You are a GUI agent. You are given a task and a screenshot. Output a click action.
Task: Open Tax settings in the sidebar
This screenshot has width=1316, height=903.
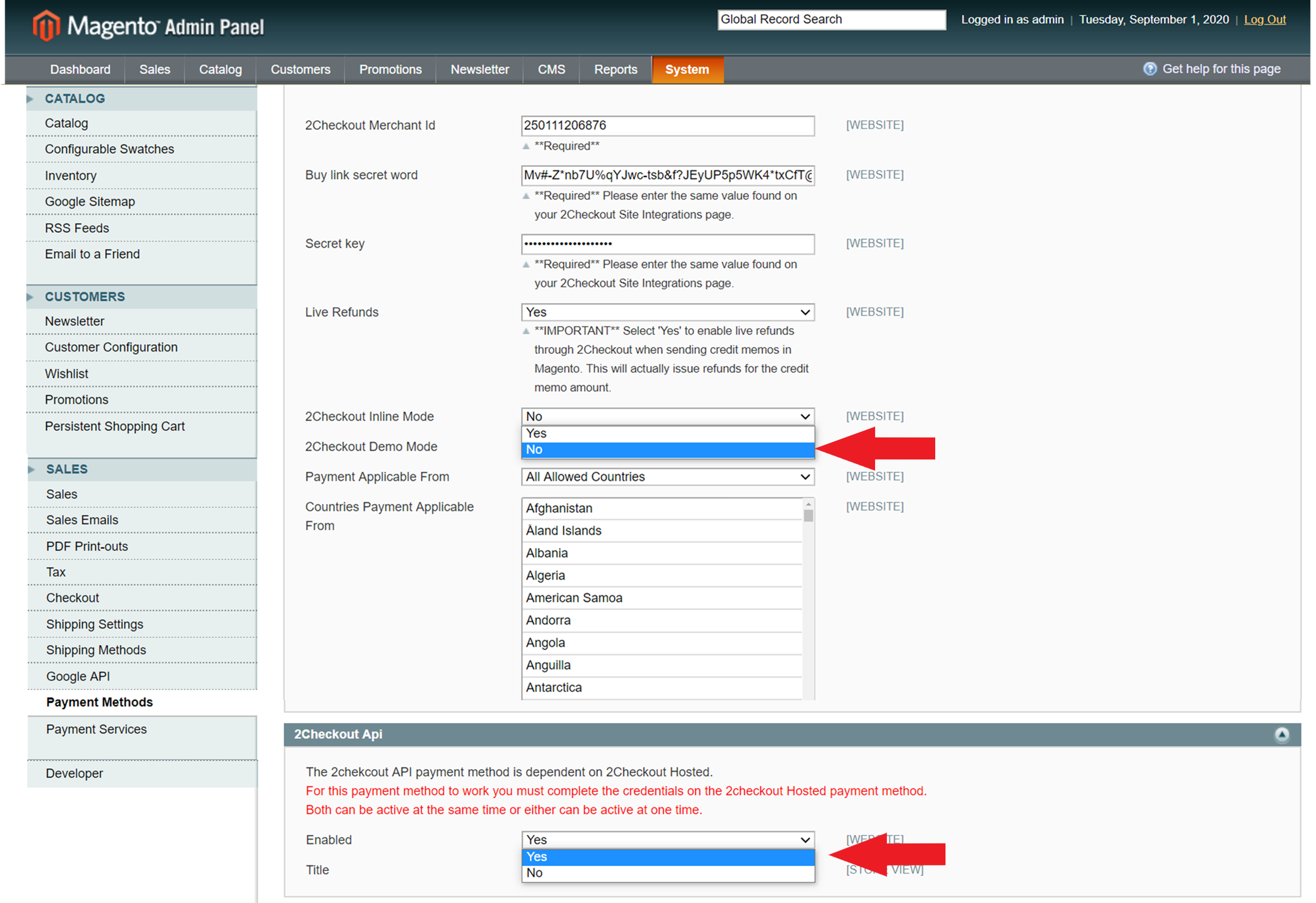click(x=142, y=573)
